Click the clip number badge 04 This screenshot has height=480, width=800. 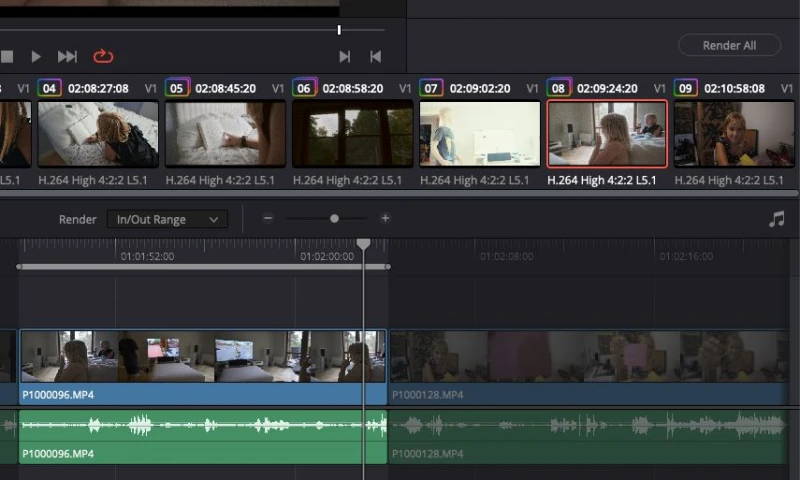pos(49,88)
